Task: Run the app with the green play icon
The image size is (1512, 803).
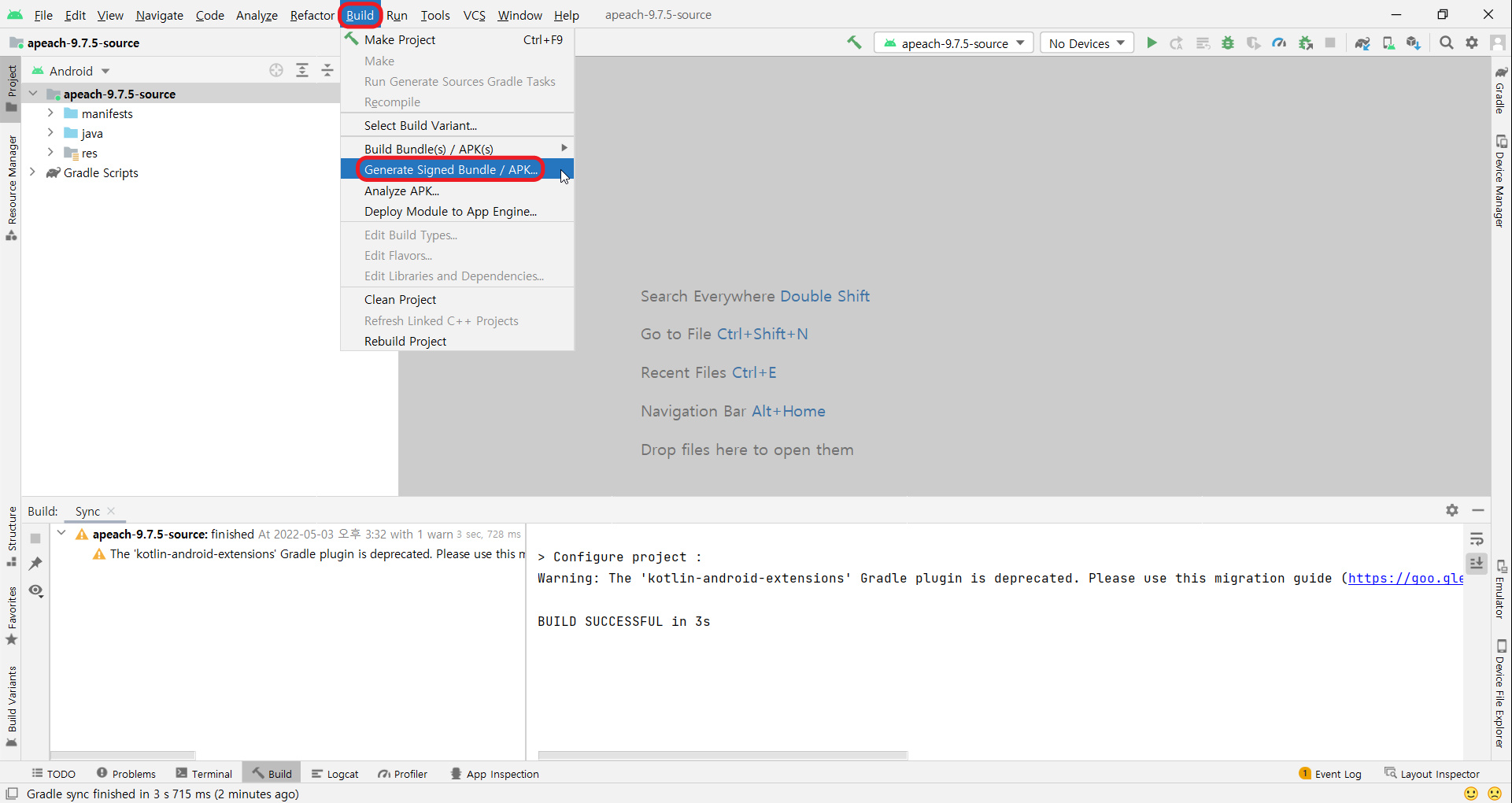Action: 1152,43
